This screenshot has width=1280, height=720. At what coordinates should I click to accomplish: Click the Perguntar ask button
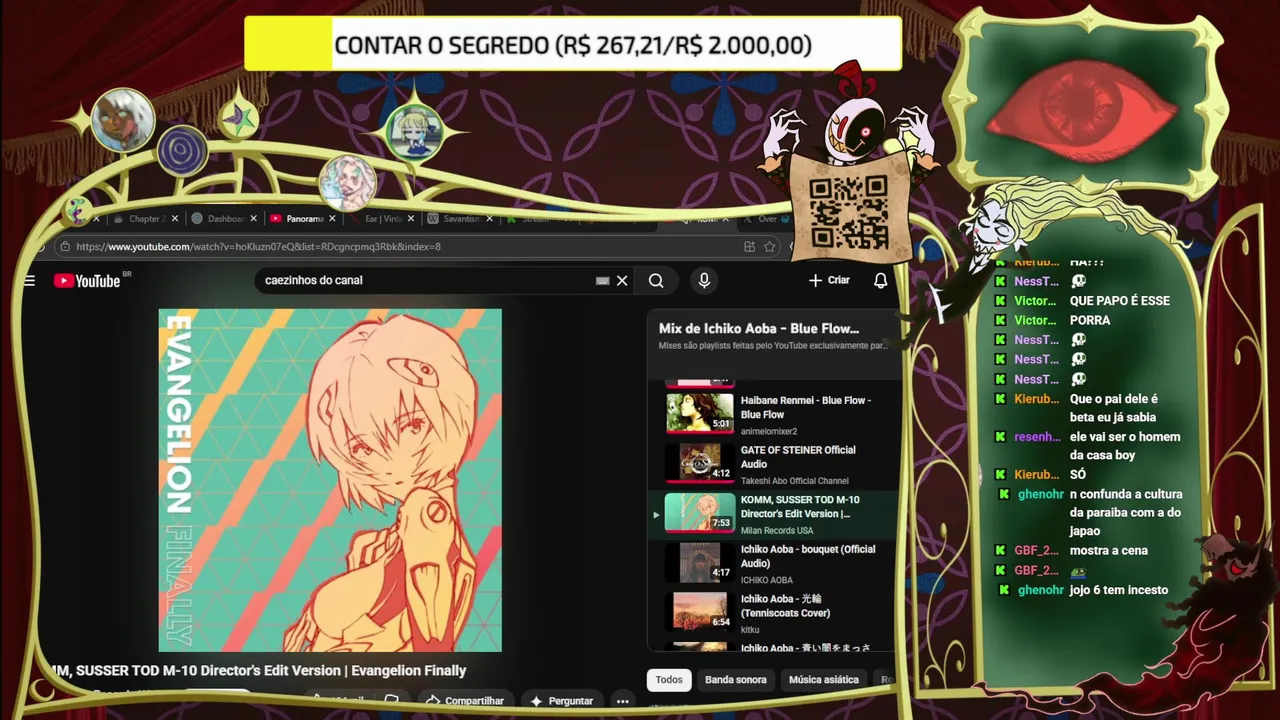561,701
